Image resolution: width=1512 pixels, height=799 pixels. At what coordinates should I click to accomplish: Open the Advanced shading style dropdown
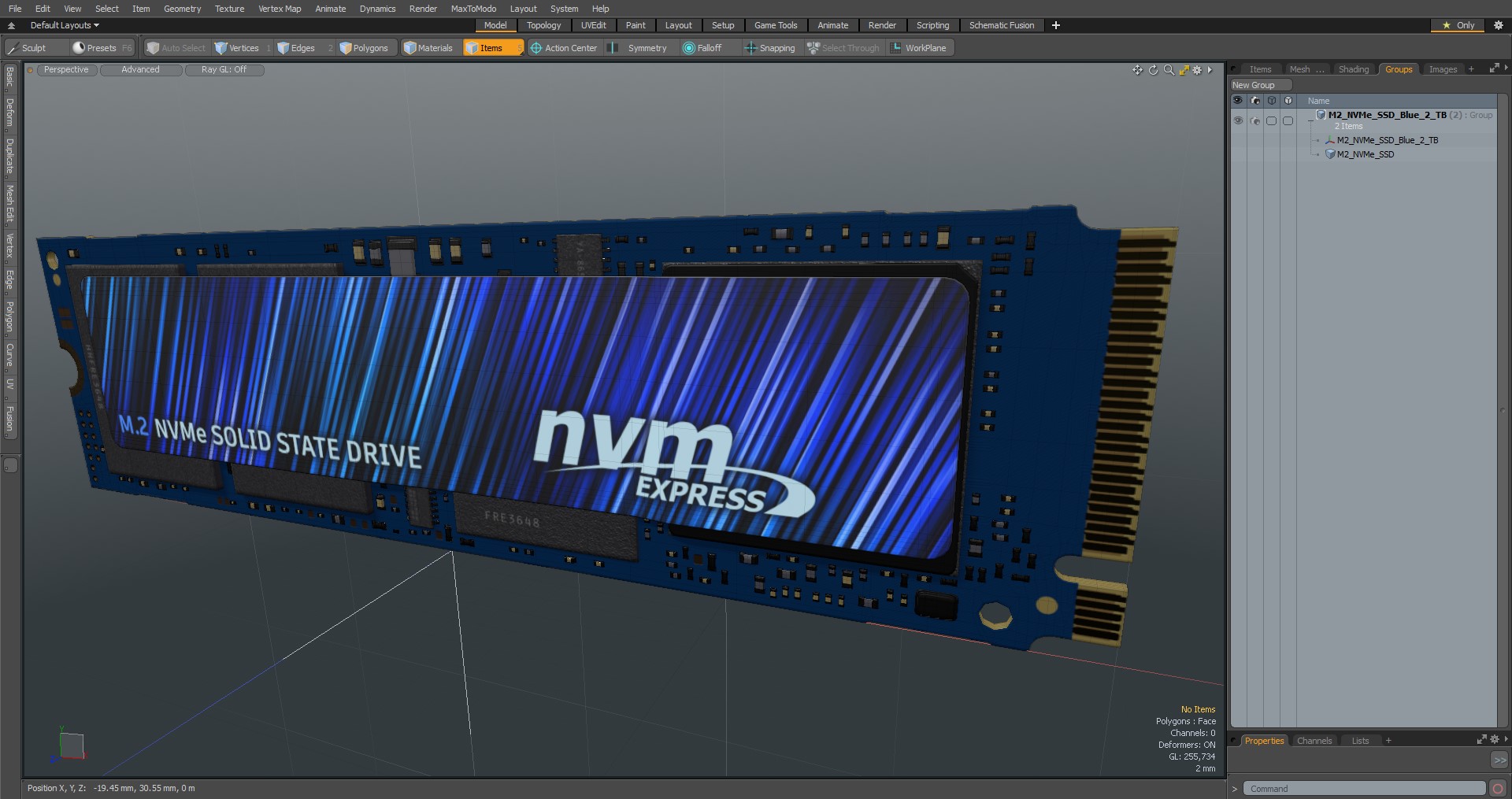[140, 70]
